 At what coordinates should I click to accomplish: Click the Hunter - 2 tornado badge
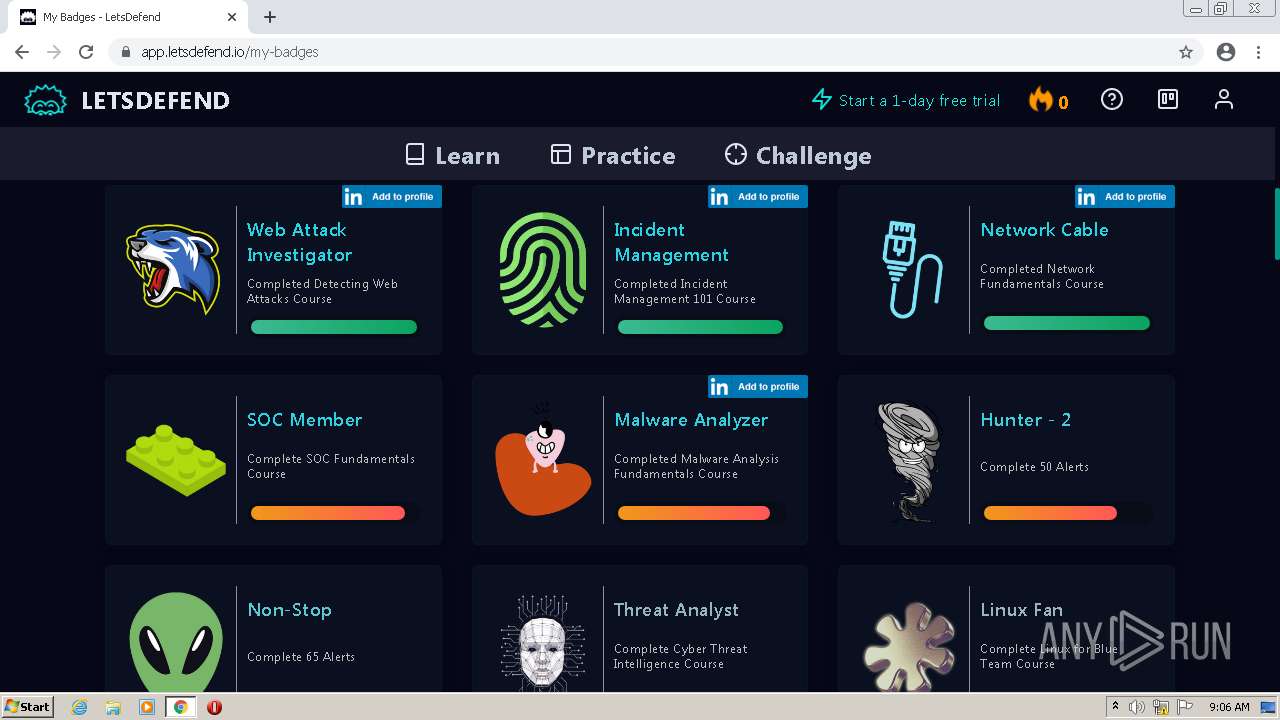click(911, 461)
